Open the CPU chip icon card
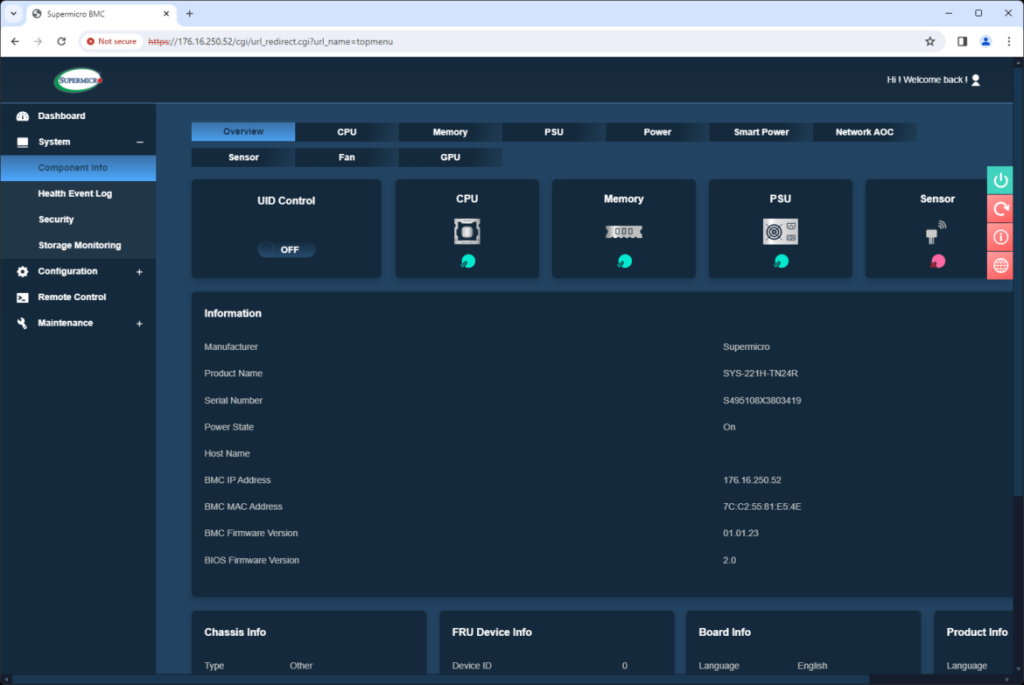The height and width of the screenshot is (685, 1024). (467, 231)
